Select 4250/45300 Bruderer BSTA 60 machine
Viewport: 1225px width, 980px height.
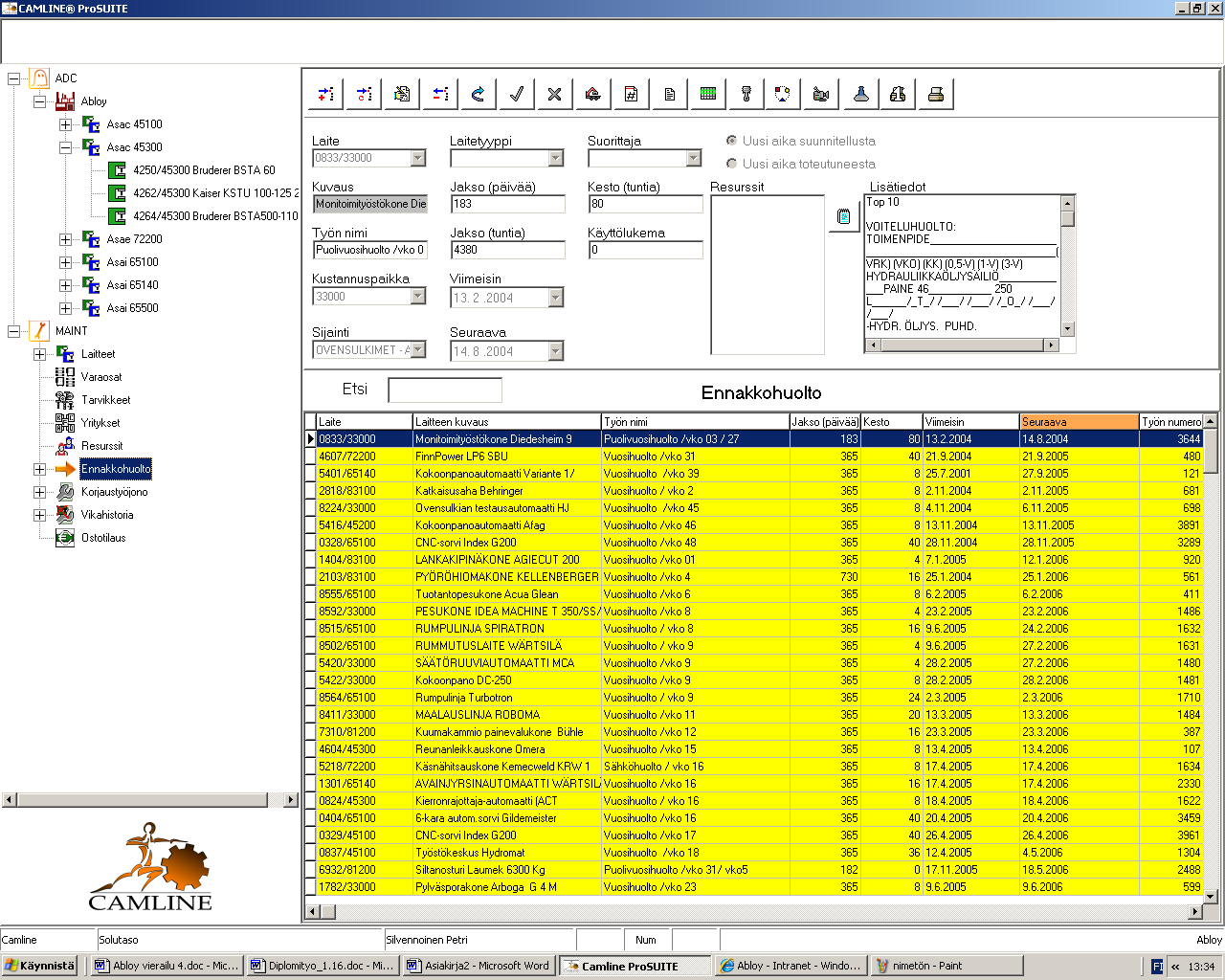click(x=204, y=170)
